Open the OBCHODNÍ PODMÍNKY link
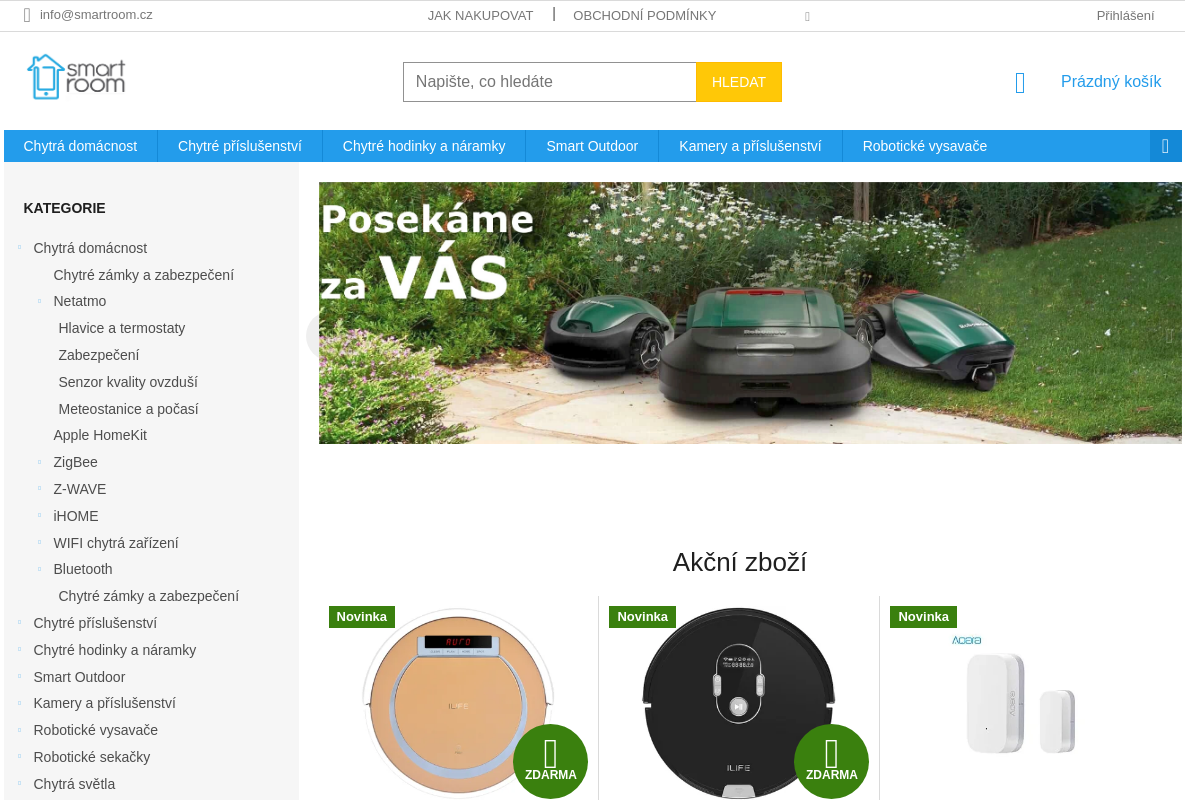 point(644,15)
